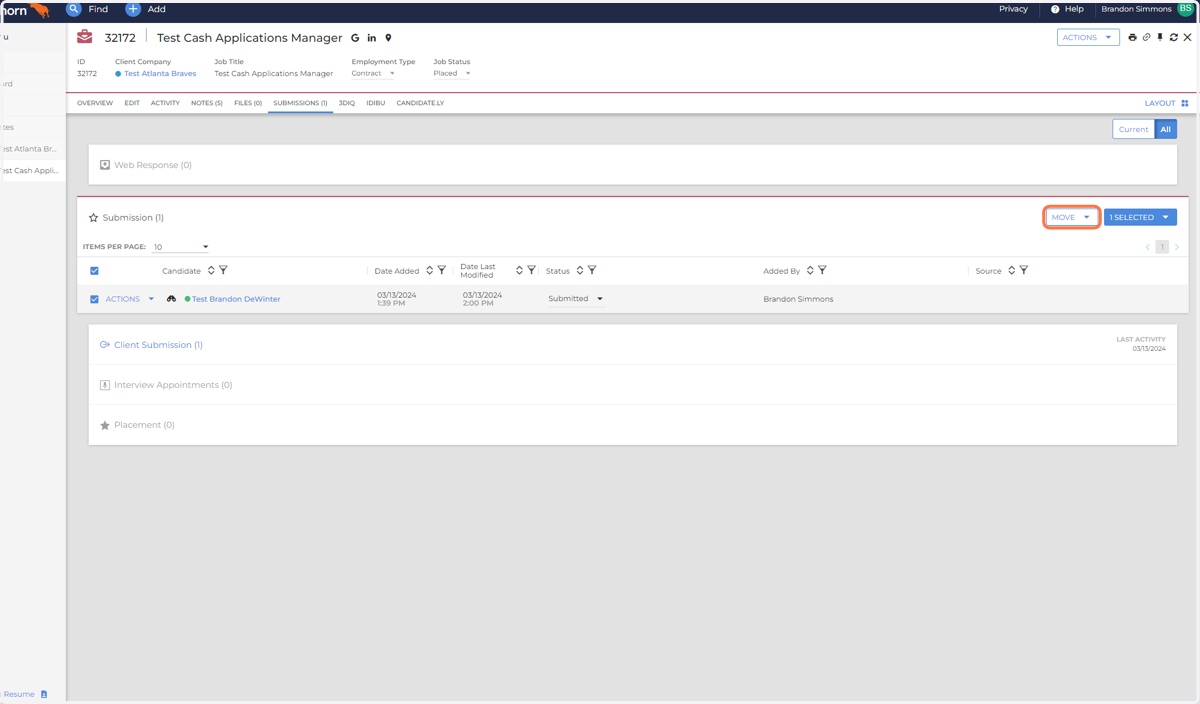Print the record with printer icon

coord(1132,37)
